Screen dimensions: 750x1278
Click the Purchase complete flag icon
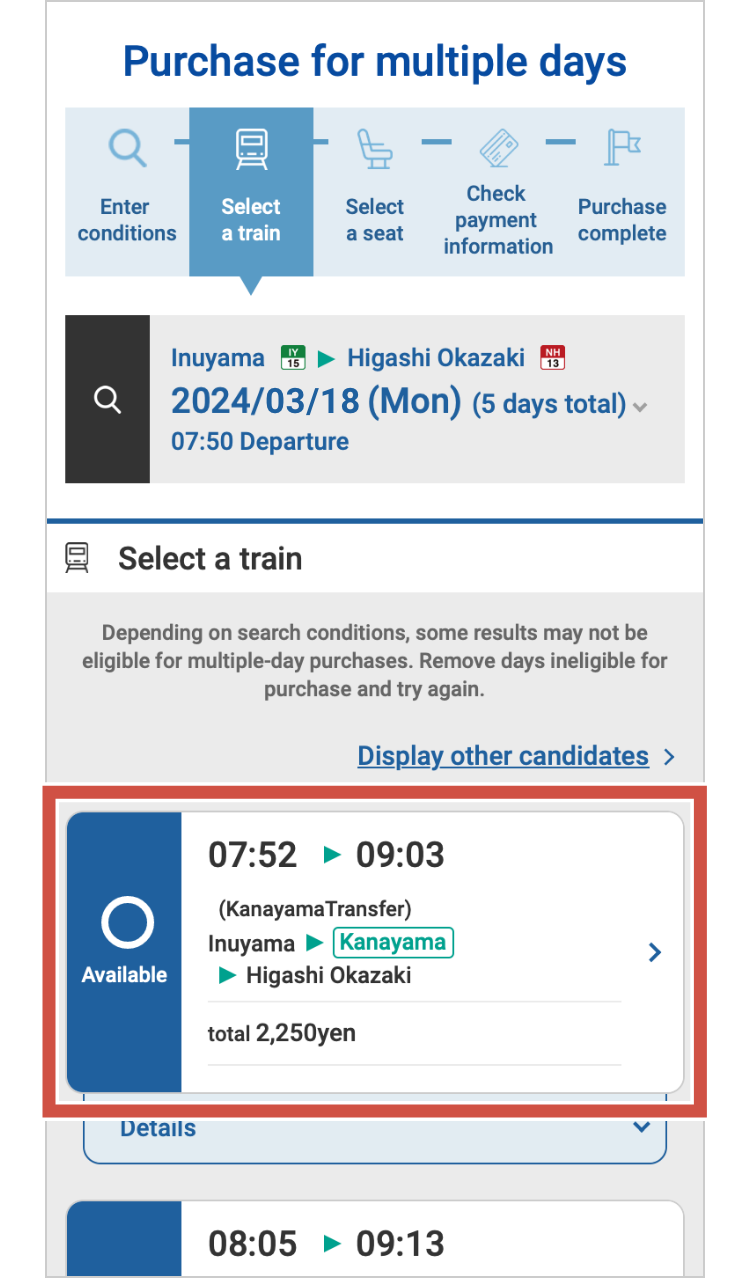(x=622, y=148)
